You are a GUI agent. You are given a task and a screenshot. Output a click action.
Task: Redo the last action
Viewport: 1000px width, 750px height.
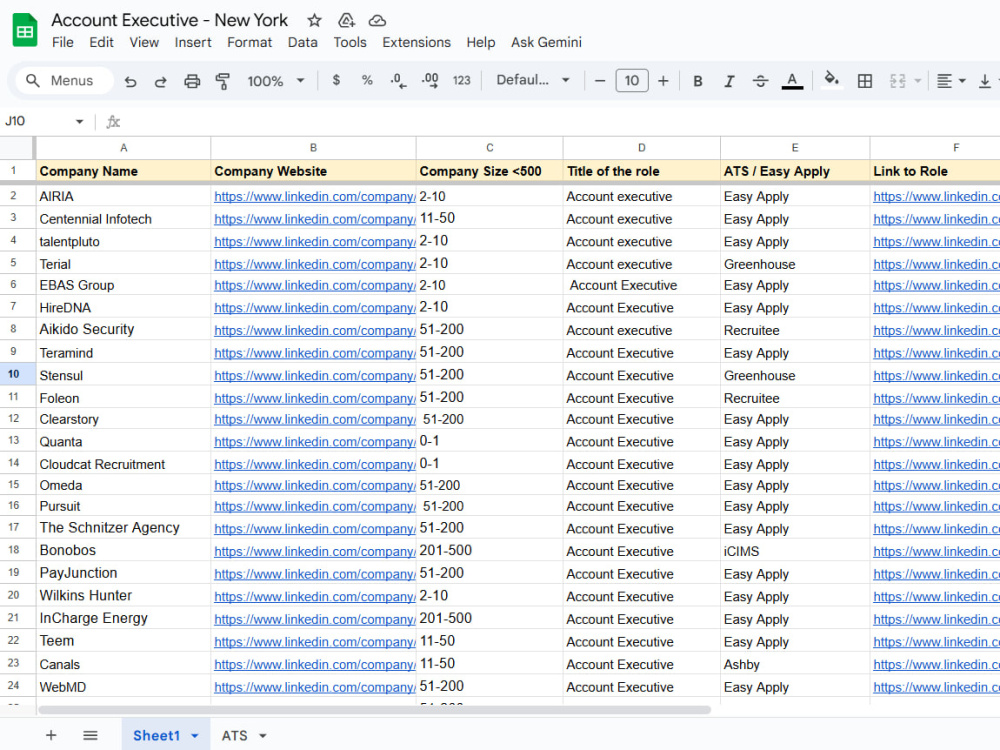[x=161, y=81]
